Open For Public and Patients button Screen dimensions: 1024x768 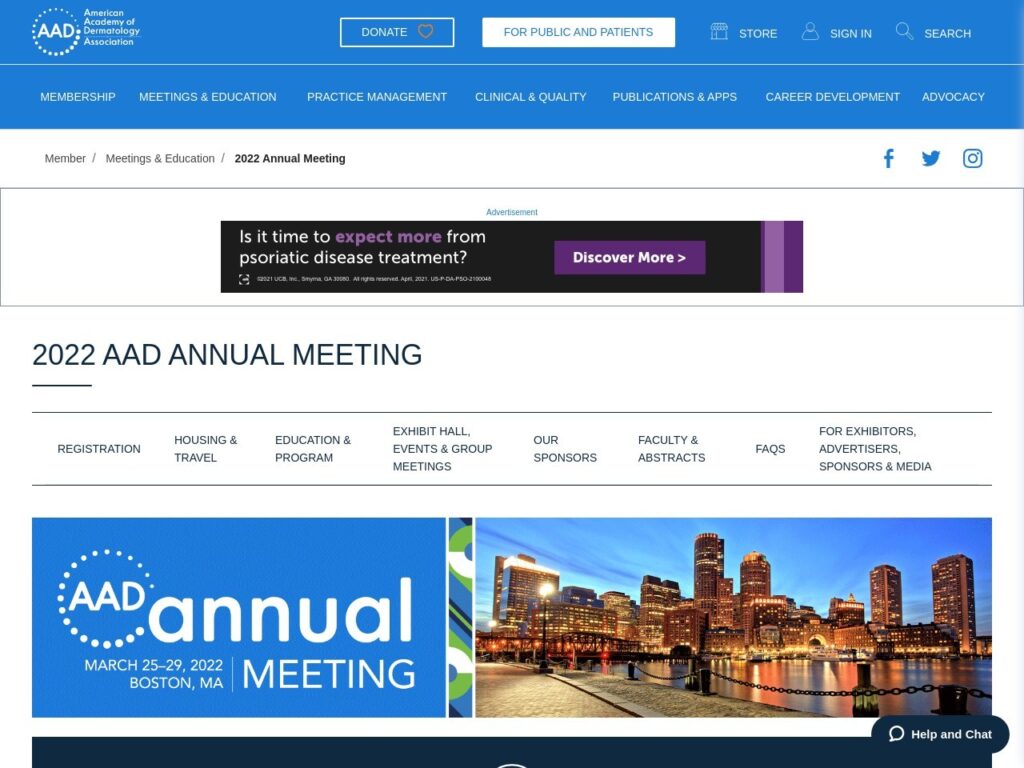[x=579, y=32]
